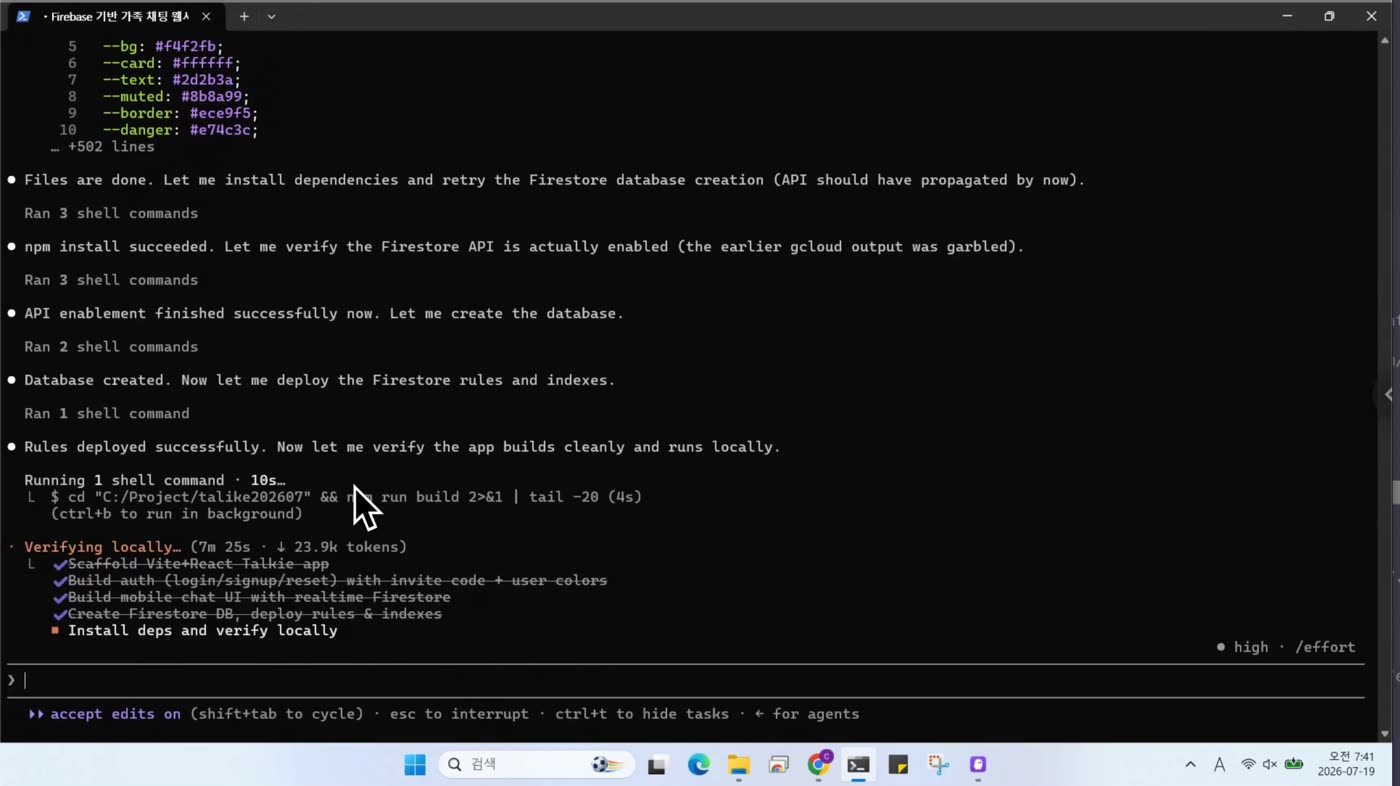Click checkmark for Build mobile chat UI task

click(60, 597)
